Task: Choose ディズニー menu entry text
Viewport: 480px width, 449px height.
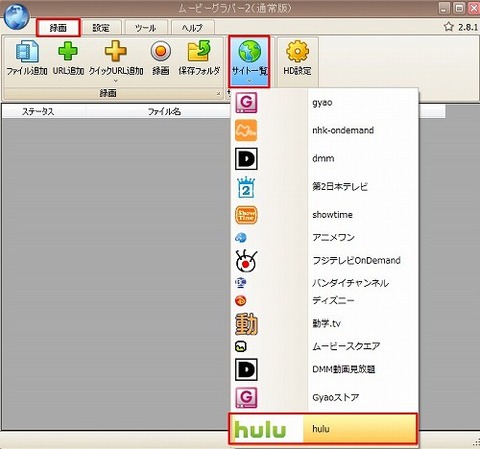Action: click(333, 301)
